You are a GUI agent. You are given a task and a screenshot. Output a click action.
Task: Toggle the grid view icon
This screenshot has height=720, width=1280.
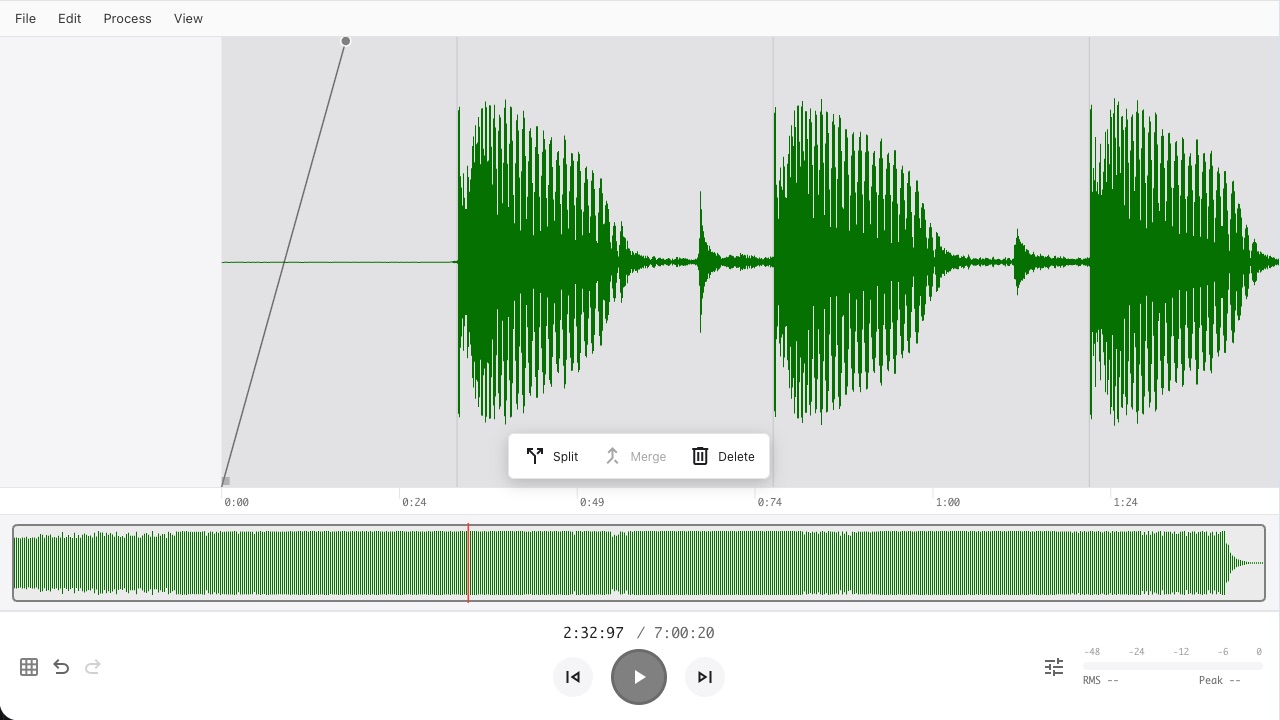29,667
